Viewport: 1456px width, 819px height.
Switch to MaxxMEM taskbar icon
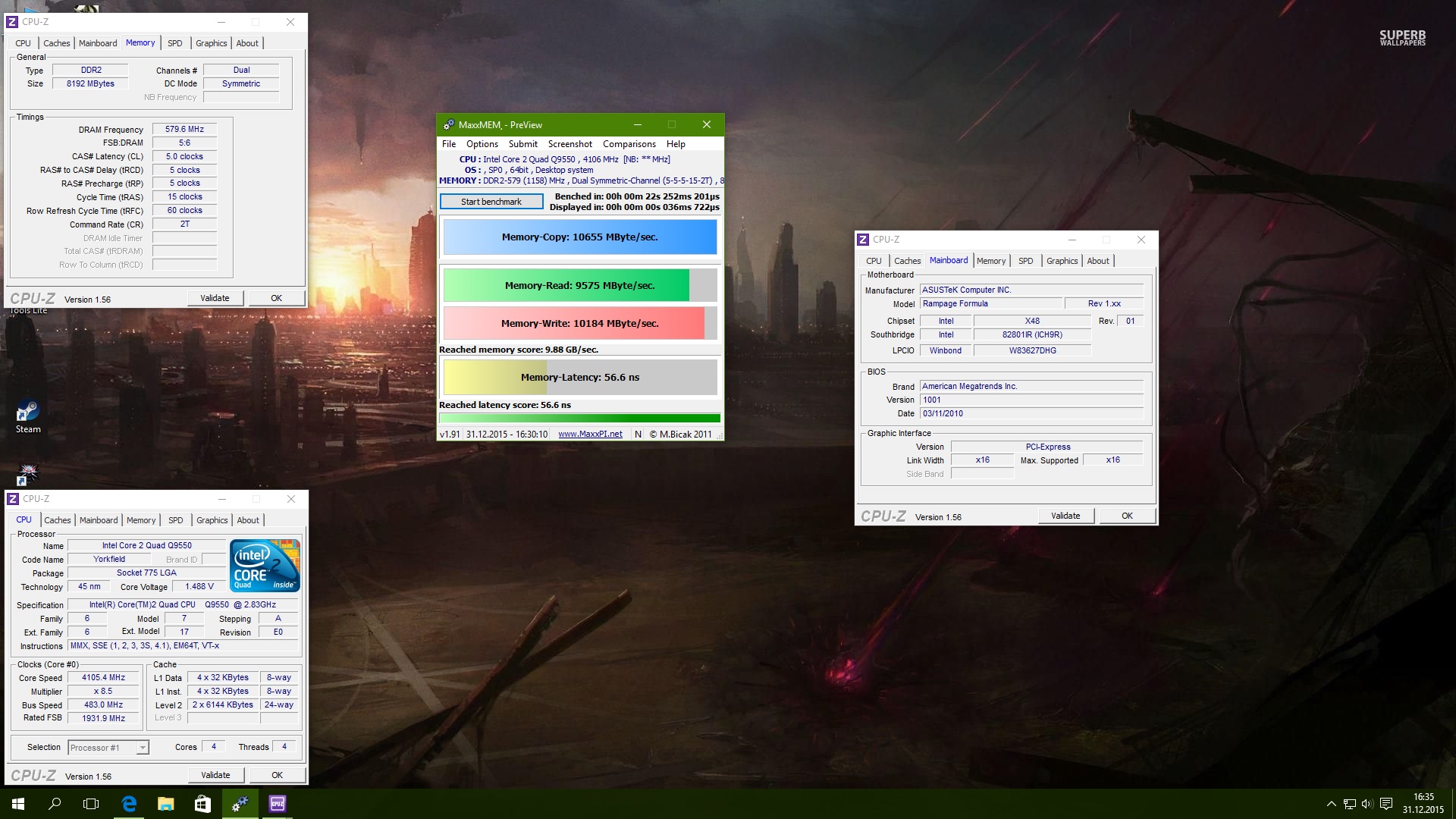click(x=240, y=804)
